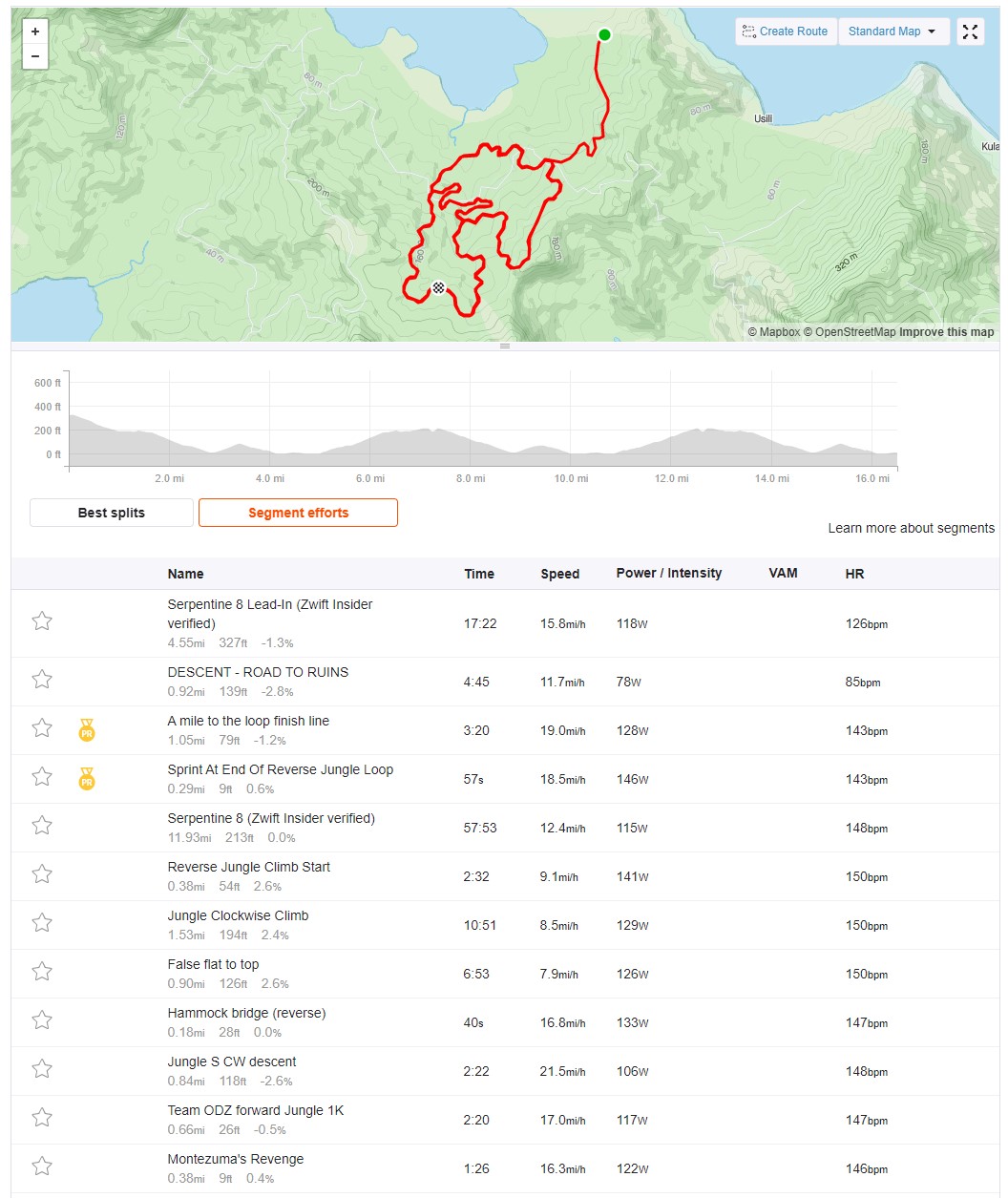1008x1198 pixels.
Task: Select the Segment efforts tab
Action: point(298,513)
